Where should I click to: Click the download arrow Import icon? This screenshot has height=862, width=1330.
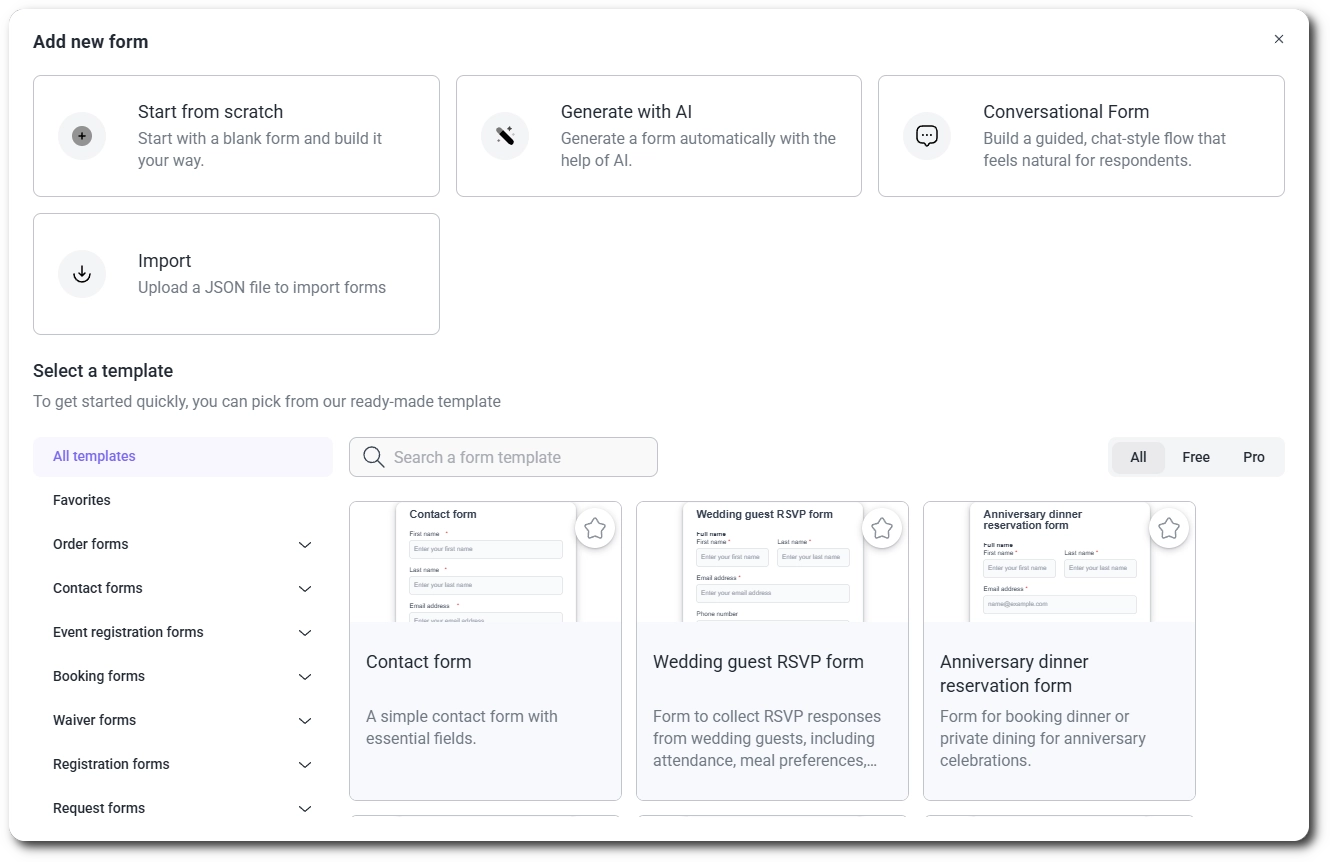tap(82, 274)
